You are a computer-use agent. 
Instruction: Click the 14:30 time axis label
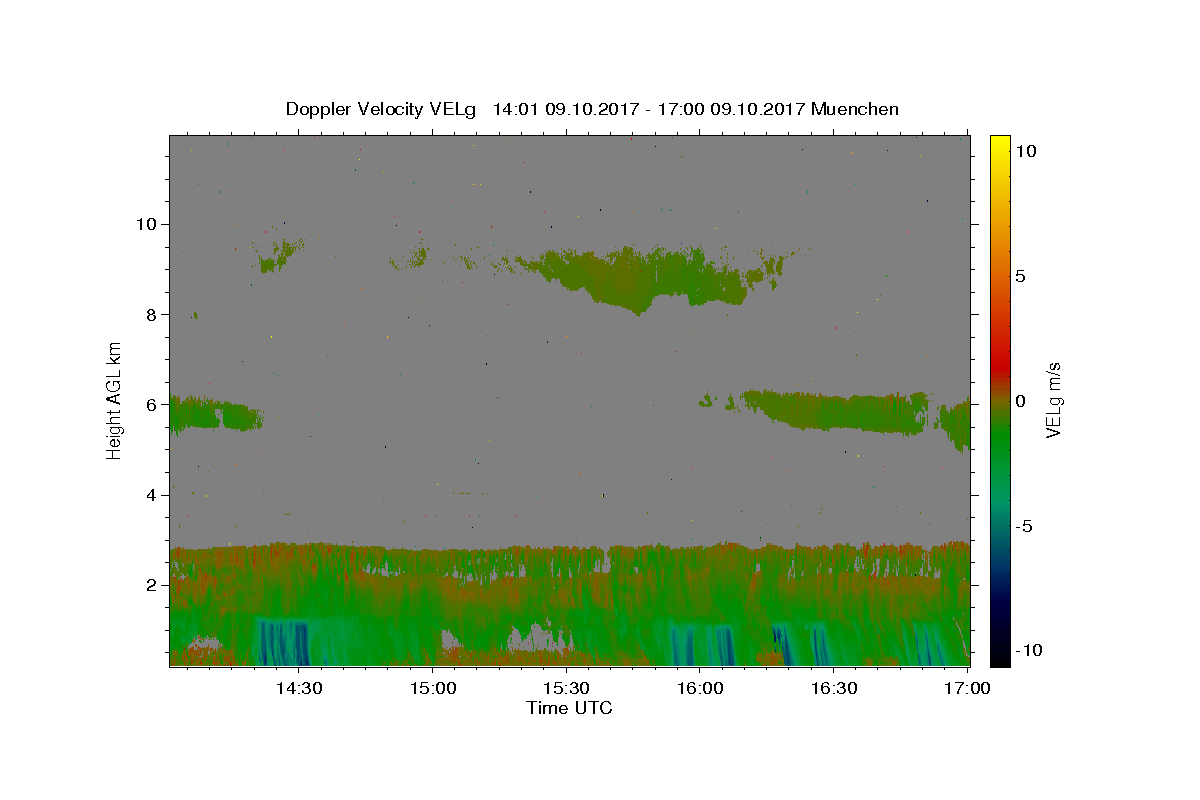299,688
